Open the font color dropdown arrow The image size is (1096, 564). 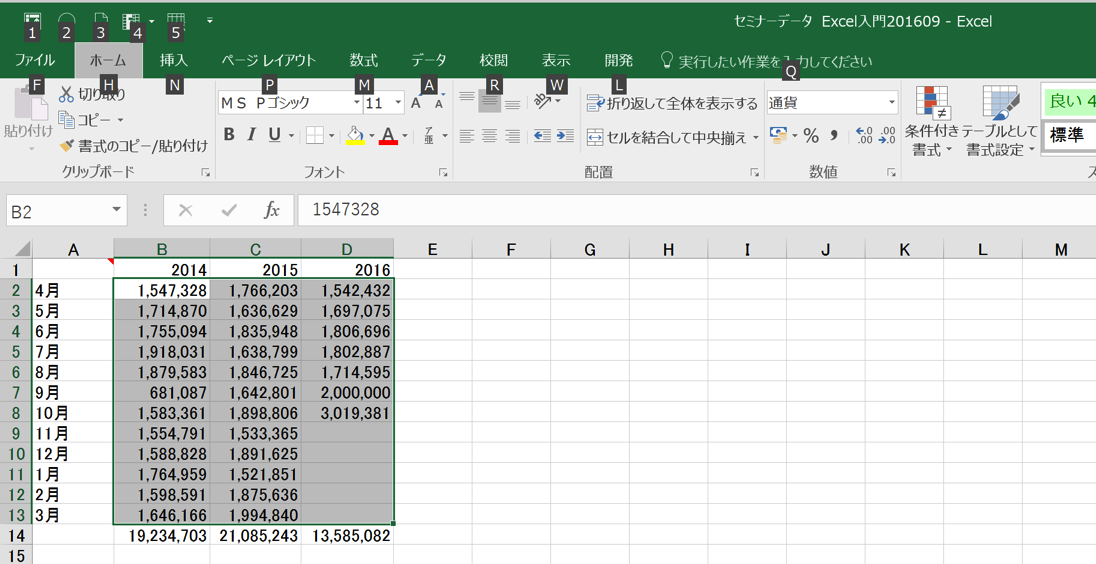click(405, 136)
